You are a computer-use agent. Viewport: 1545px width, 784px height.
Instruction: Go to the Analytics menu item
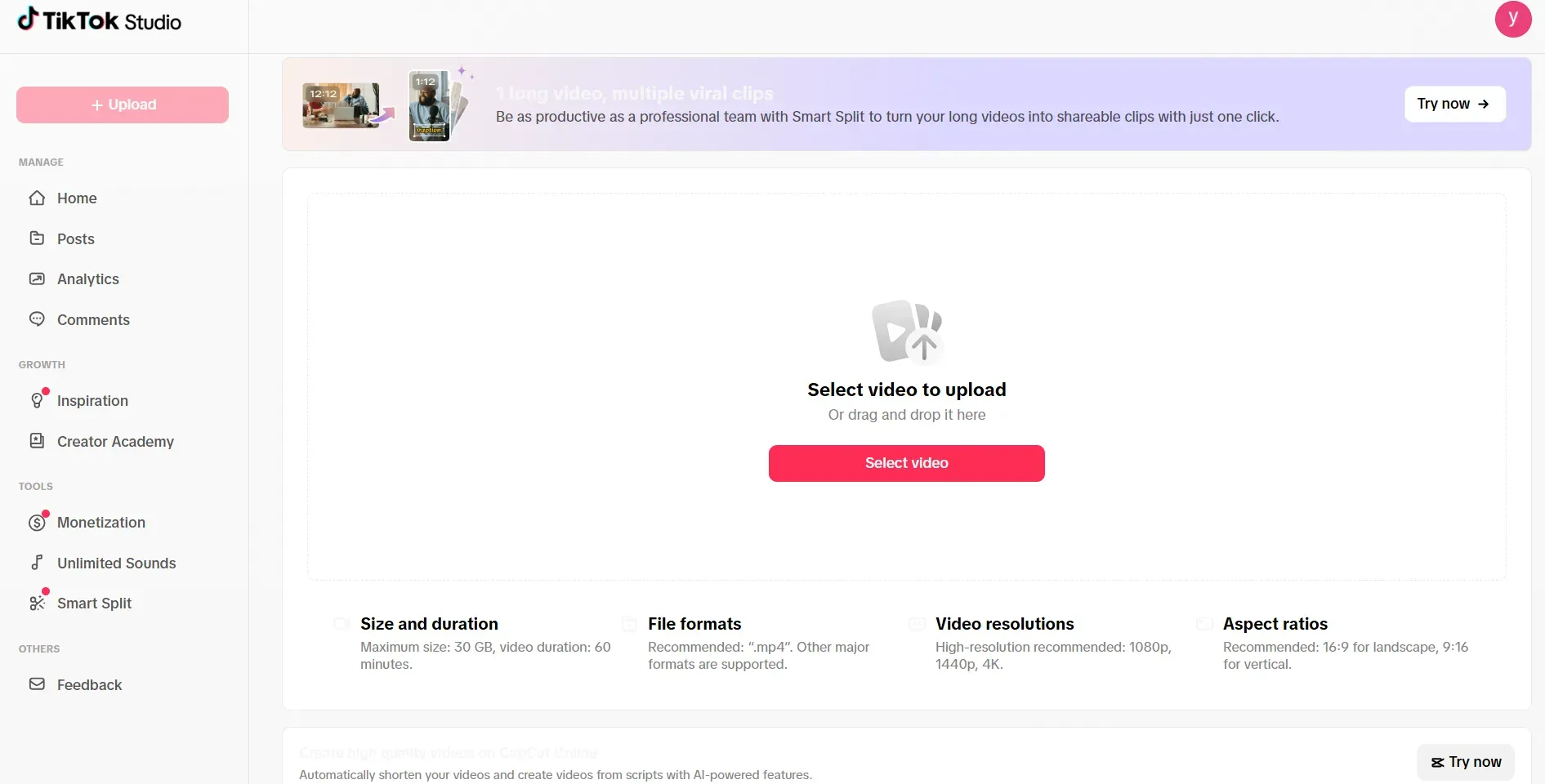pos(88,279)
